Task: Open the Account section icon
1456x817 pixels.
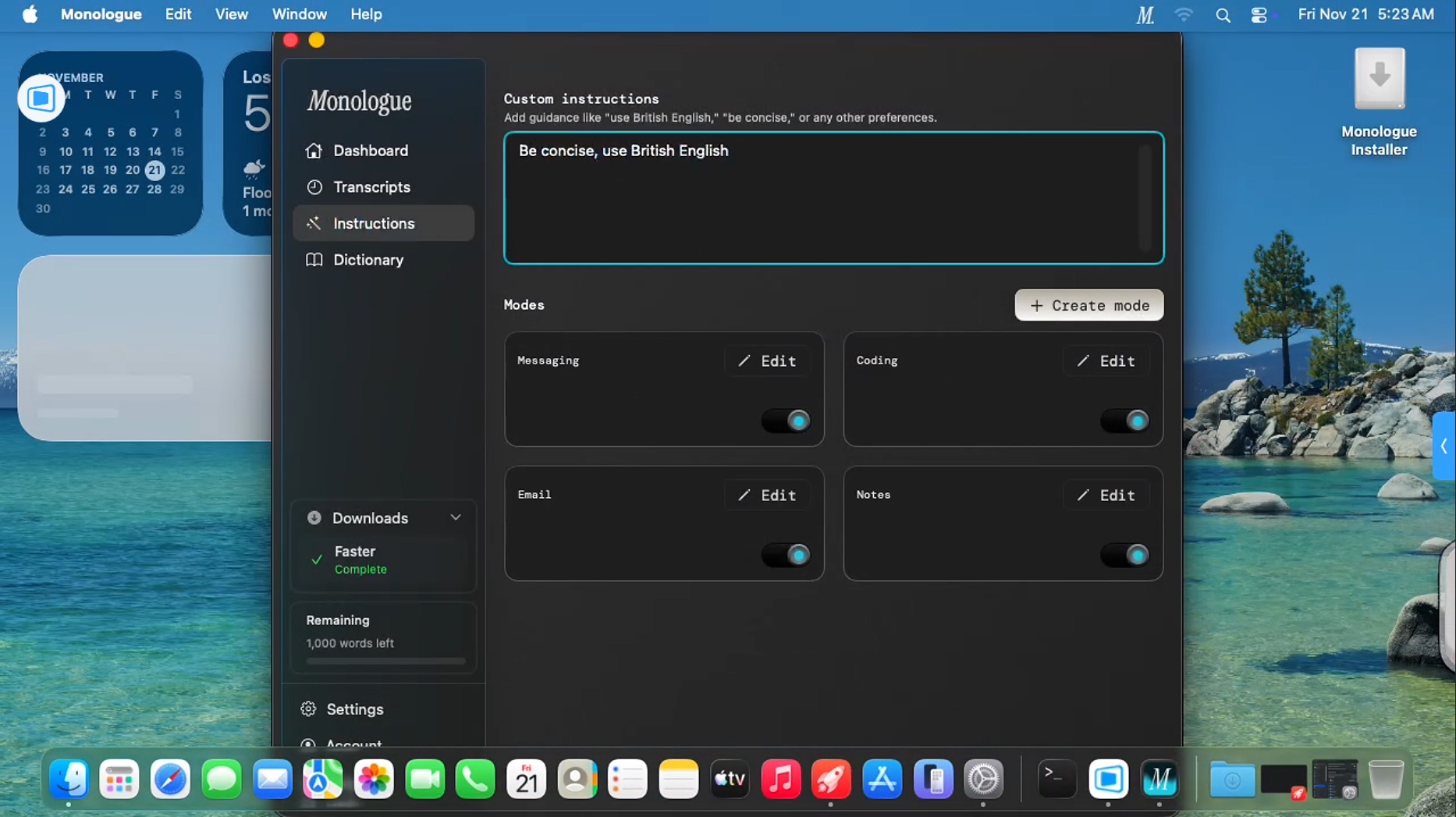Action: coord(307,743)
